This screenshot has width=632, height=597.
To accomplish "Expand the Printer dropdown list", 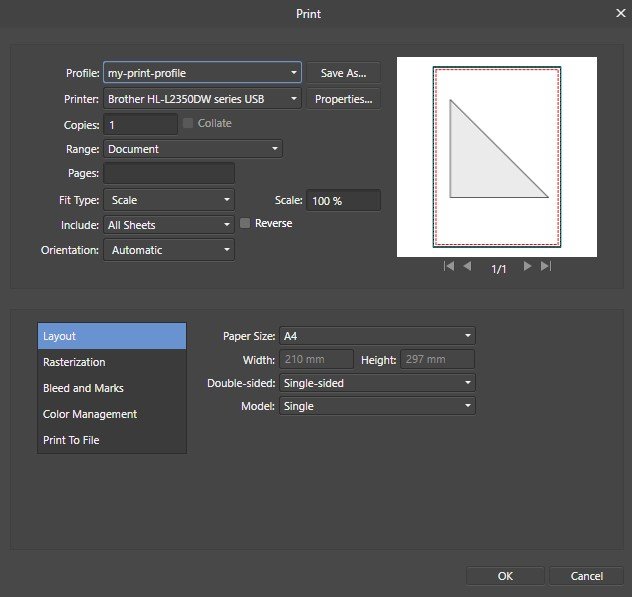I will click(202, 99).
